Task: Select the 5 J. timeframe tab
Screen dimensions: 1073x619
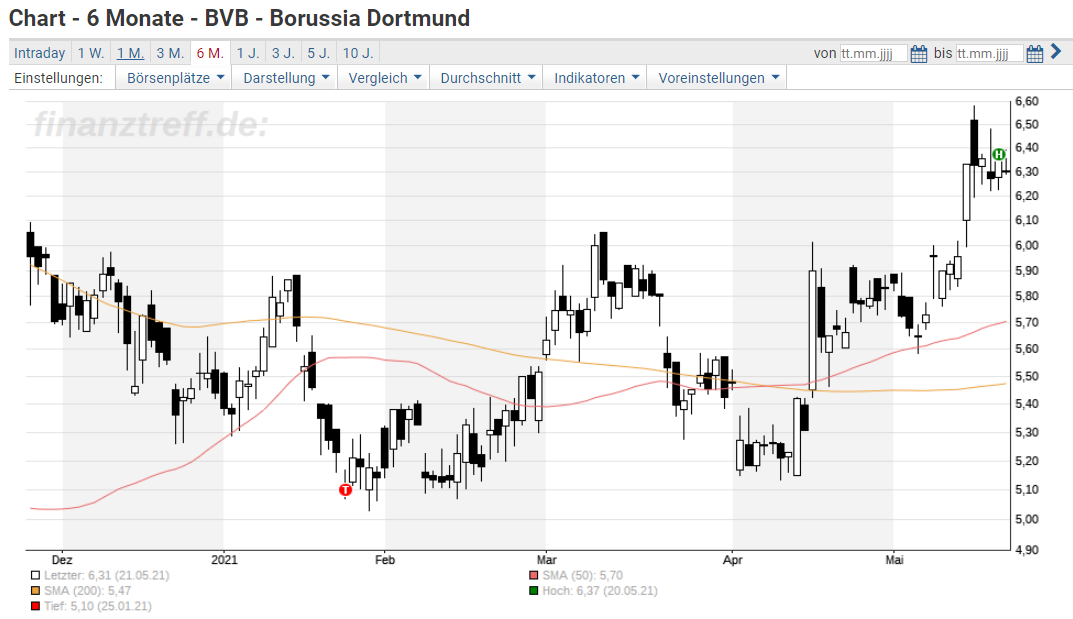Action: click(319, 53)
